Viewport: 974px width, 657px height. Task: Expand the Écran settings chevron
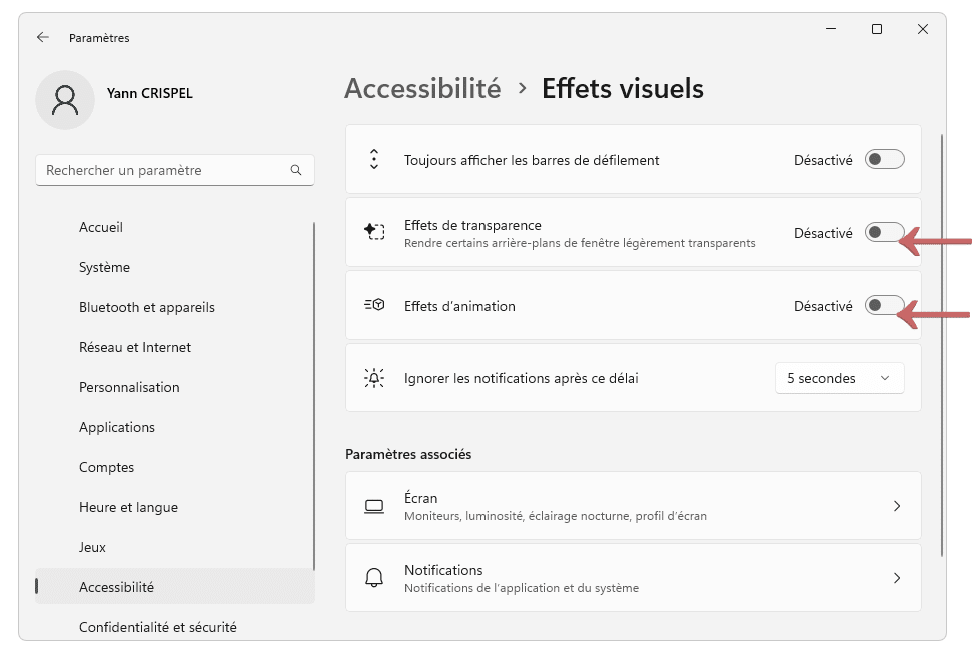click(896, 506)
